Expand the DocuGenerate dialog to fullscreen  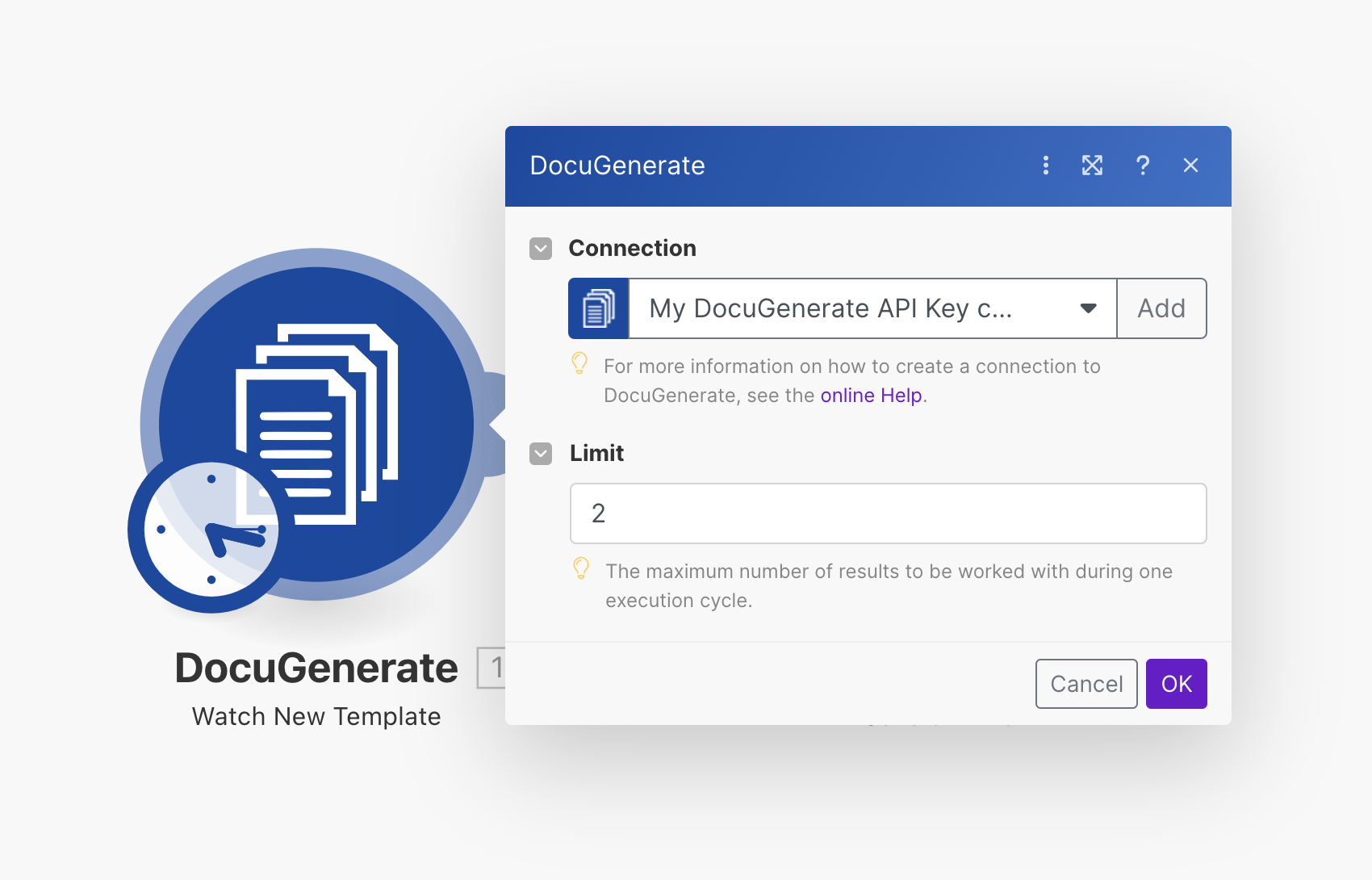(x=1092, y=166)
